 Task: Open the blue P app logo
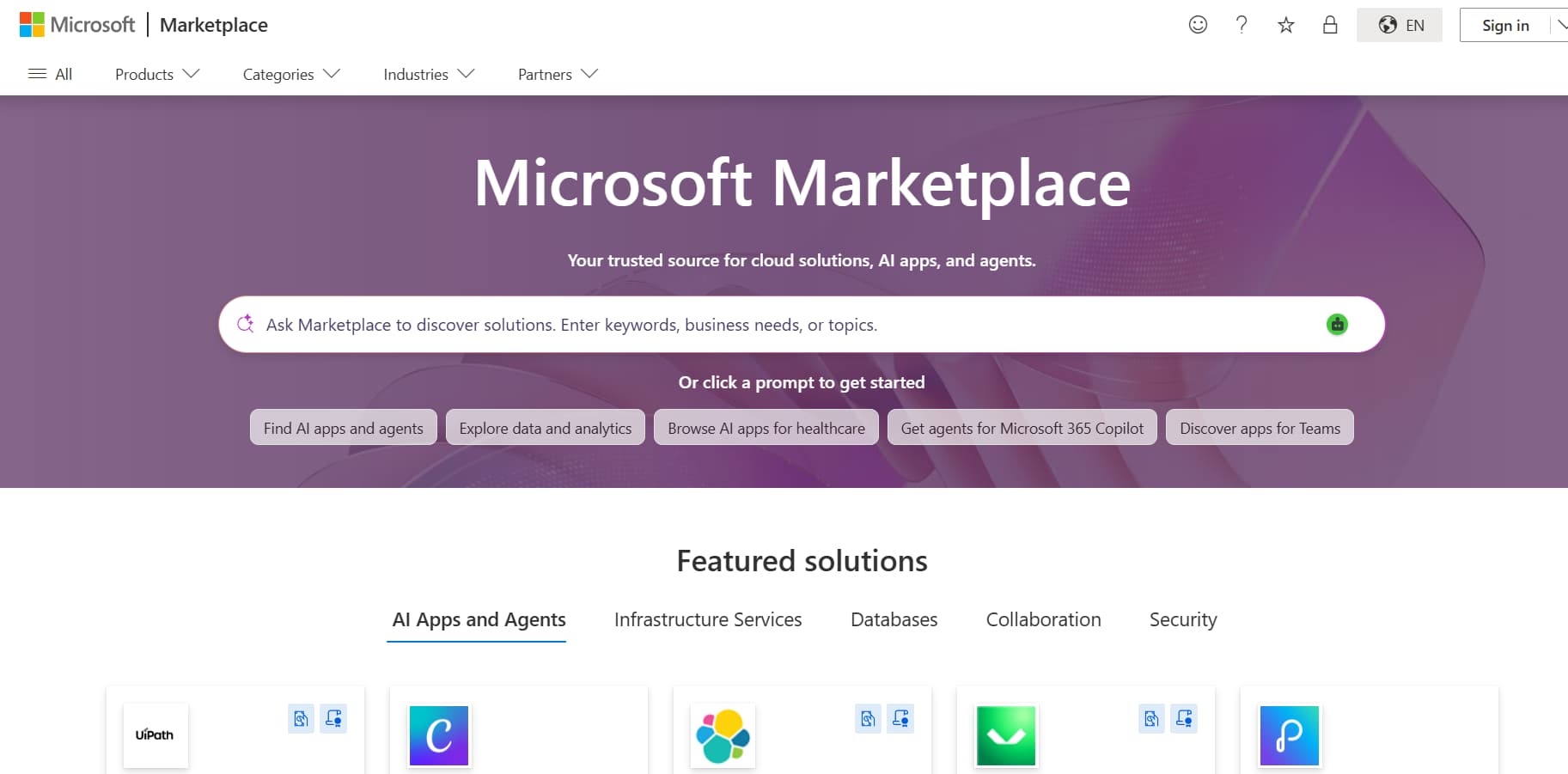1290,735
